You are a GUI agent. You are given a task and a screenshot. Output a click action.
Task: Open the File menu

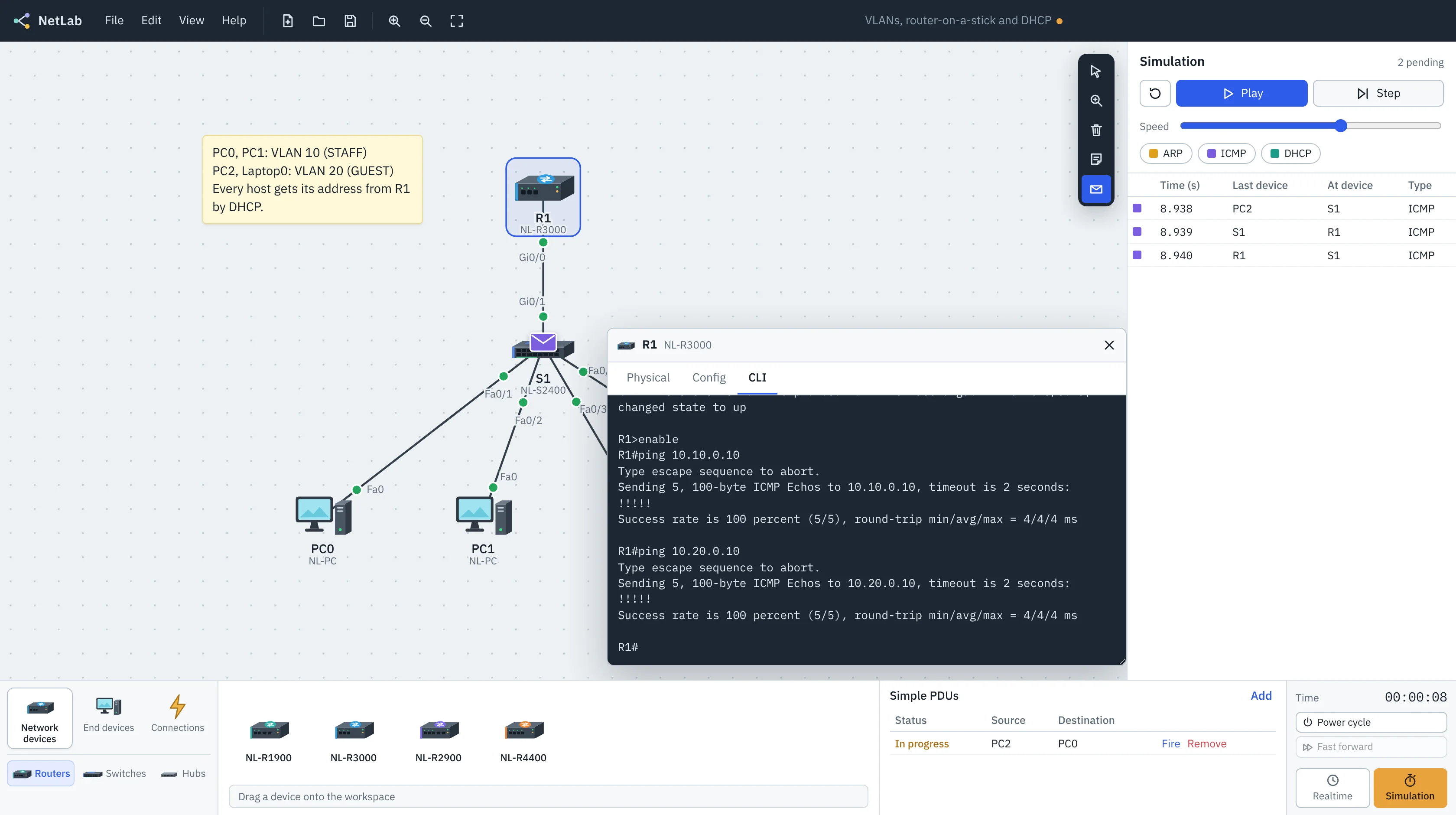click(x=114, y=20)
